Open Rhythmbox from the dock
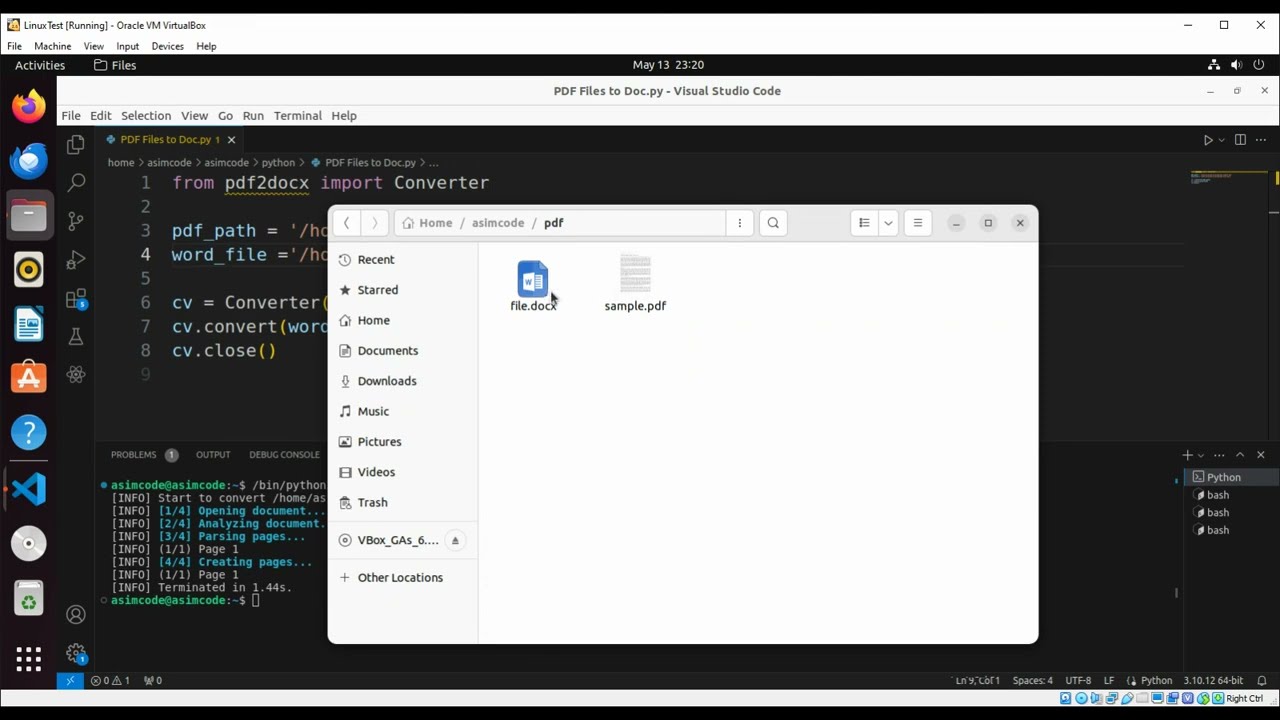Viewport: 1280px width, 720px height. [28, 269]
